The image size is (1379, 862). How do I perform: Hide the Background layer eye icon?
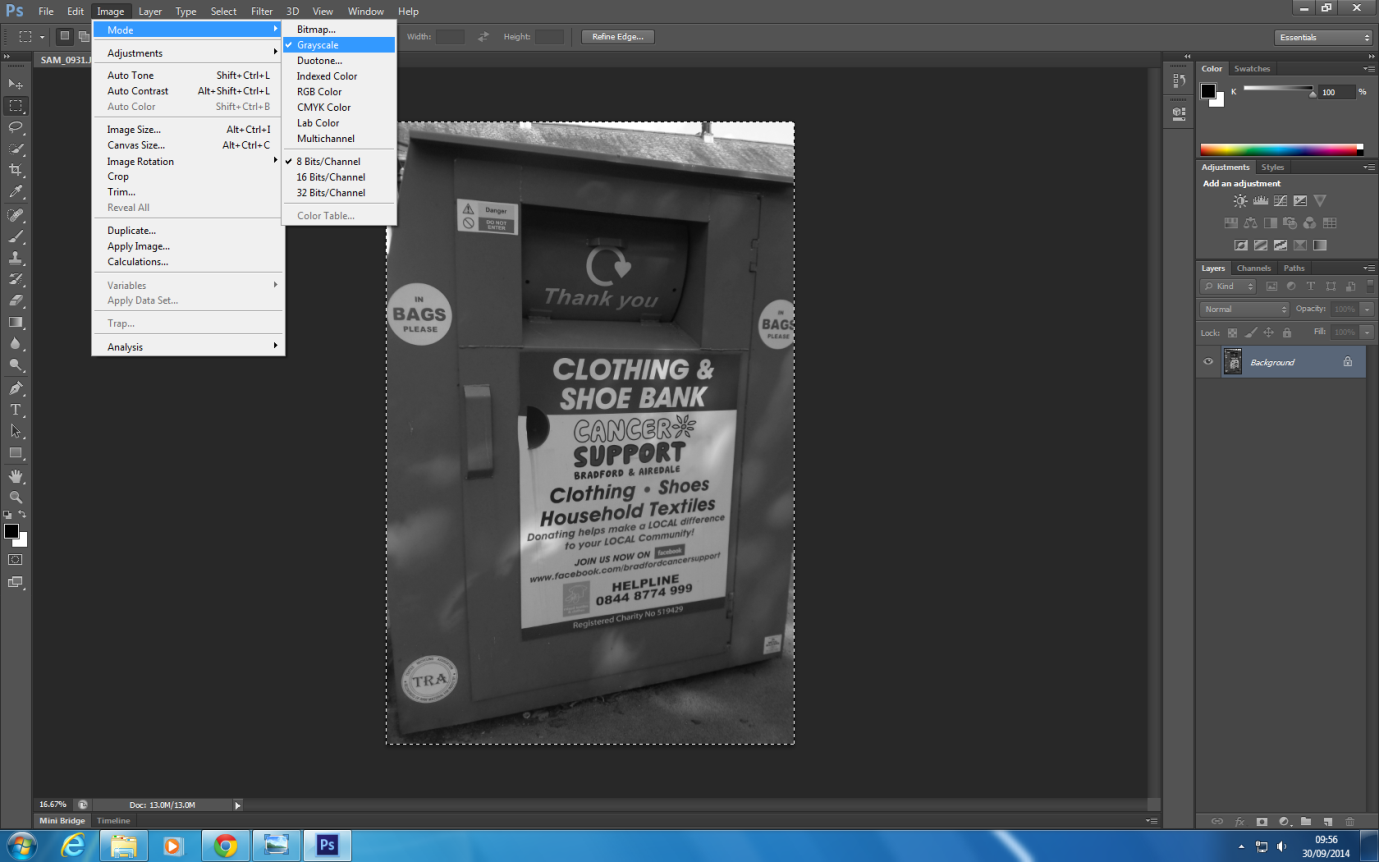tap(1208, 362)
